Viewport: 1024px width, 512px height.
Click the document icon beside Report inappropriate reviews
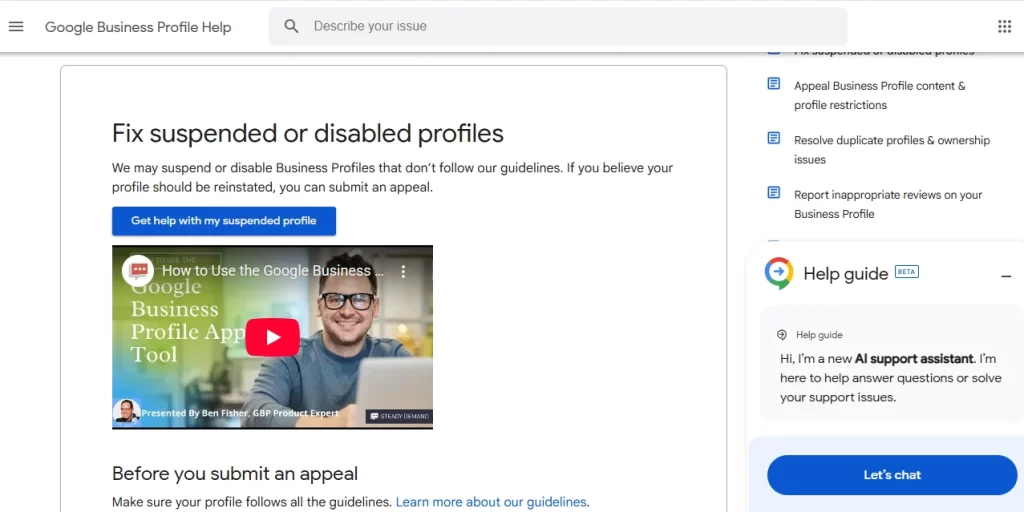773,192
